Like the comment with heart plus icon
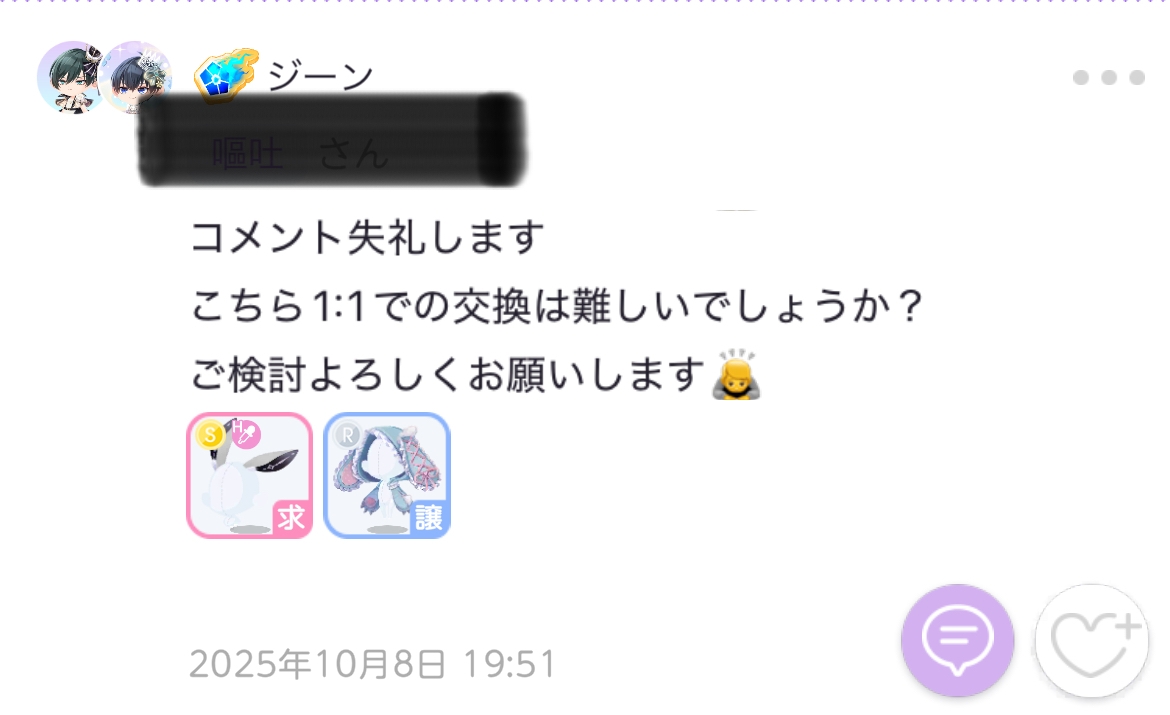Viewport: 1170px width, 715px height. (x=1092, y=640)
